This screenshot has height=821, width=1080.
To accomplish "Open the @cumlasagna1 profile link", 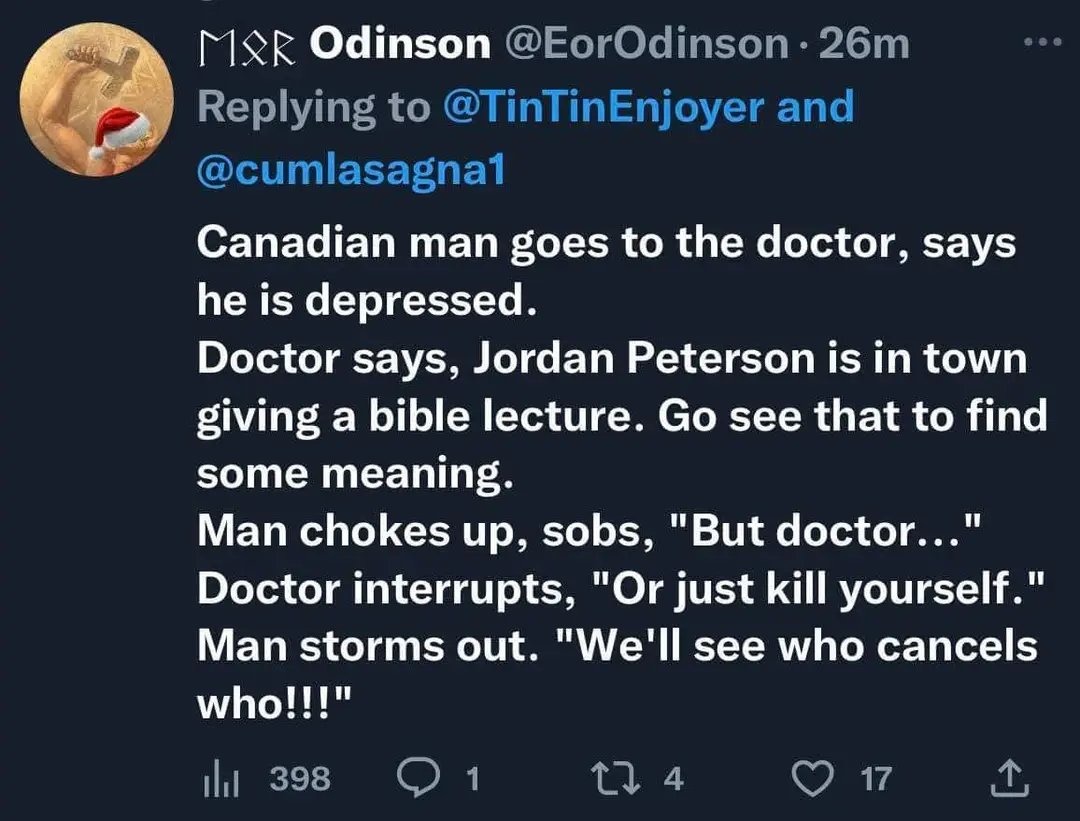I will 351,170.
